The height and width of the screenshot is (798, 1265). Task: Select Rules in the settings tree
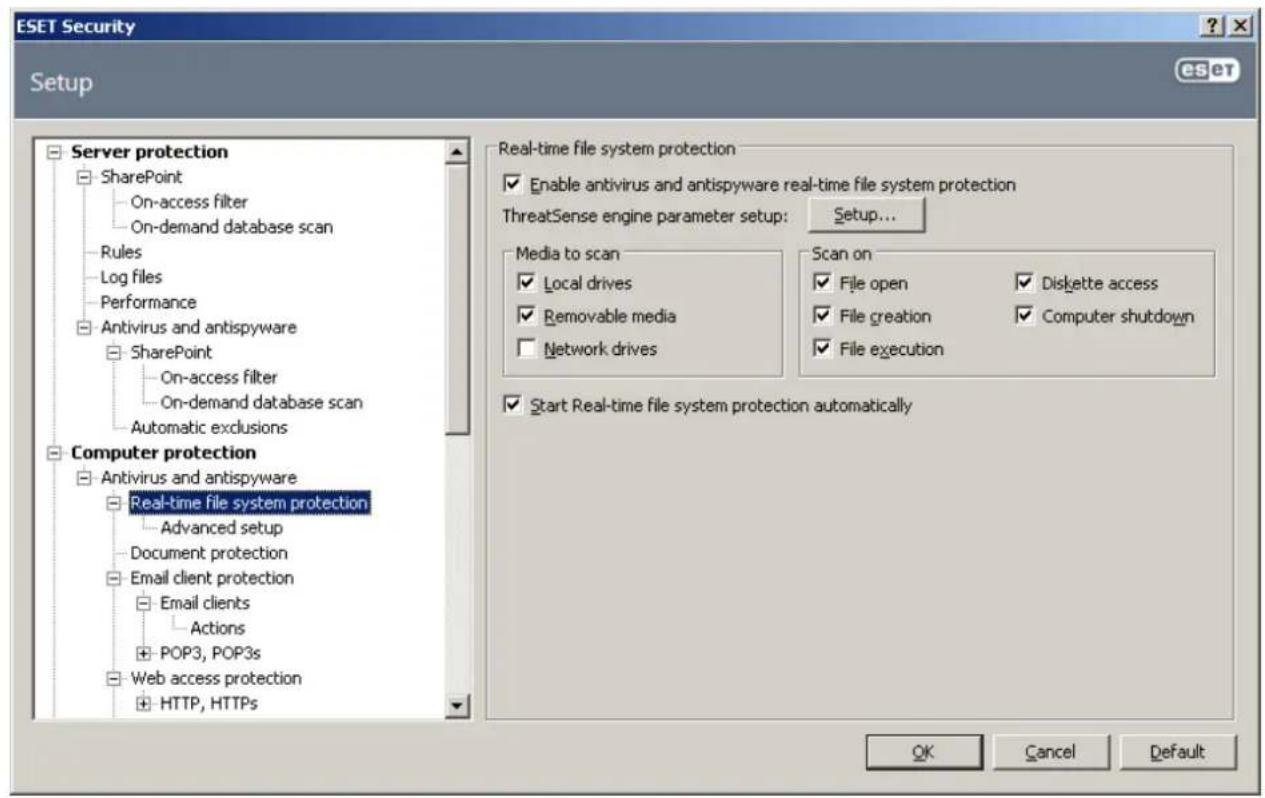(x=121, y=252)
